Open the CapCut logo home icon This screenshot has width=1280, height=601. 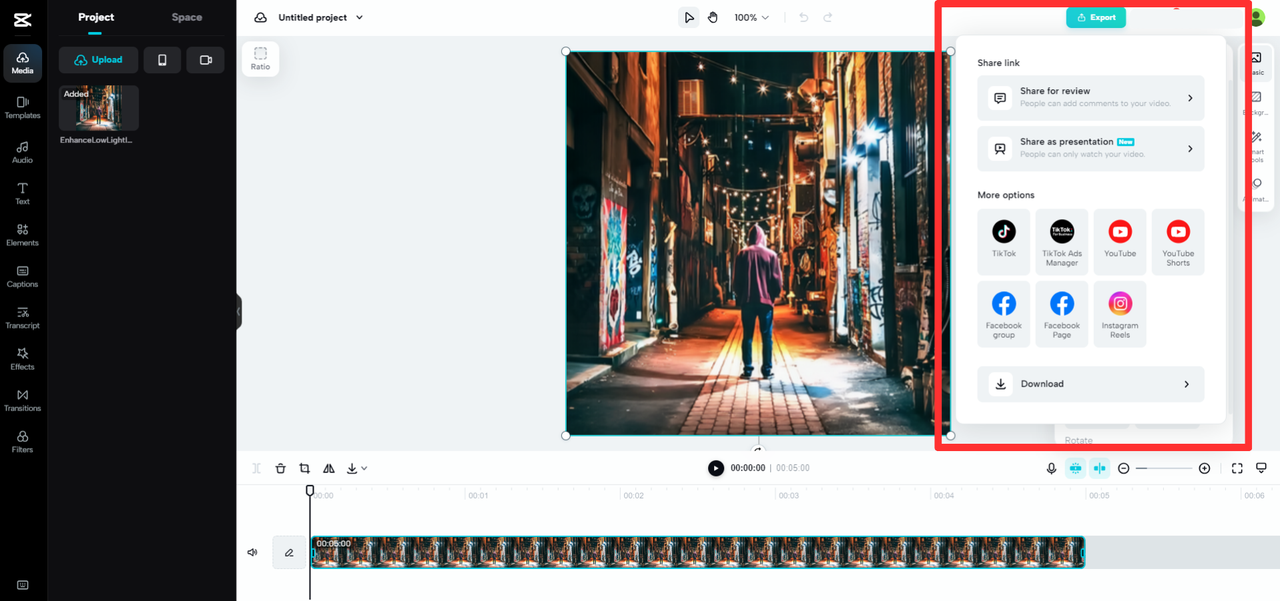22,20
